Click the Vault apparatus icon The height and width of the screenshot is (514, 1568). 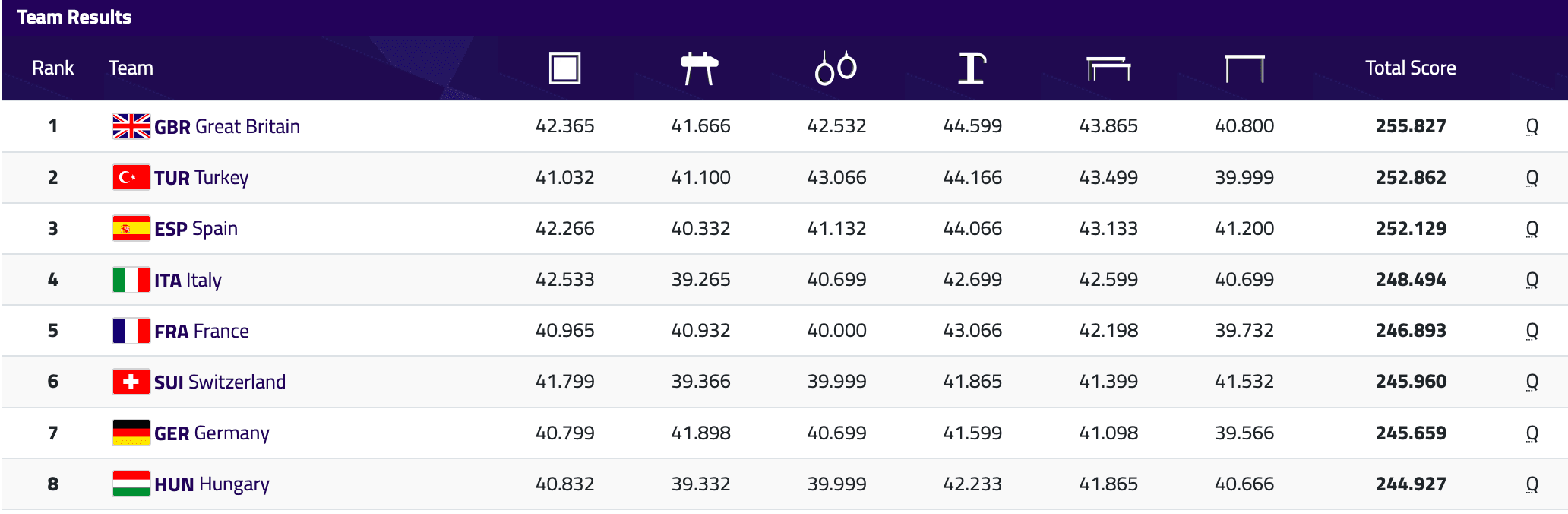coord(972,68)
